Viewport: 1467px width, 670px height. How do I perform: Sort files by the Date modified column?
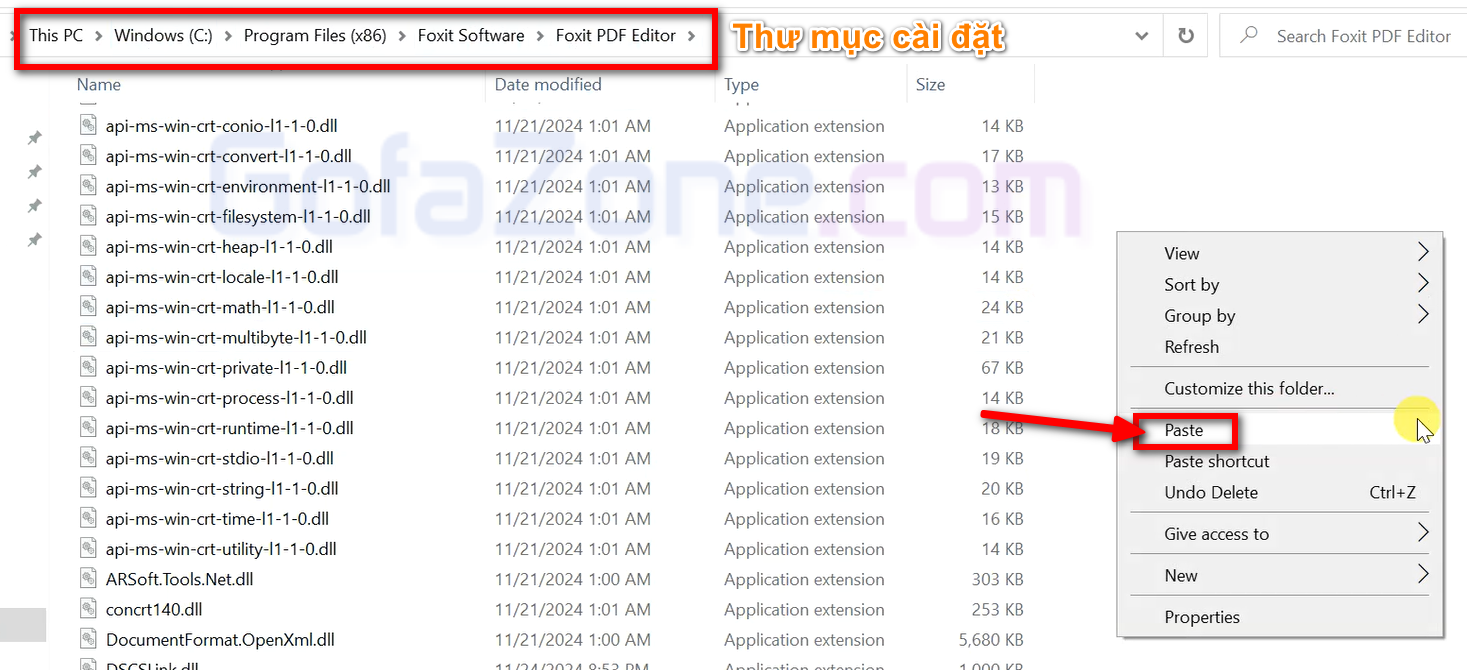(548, 85)
